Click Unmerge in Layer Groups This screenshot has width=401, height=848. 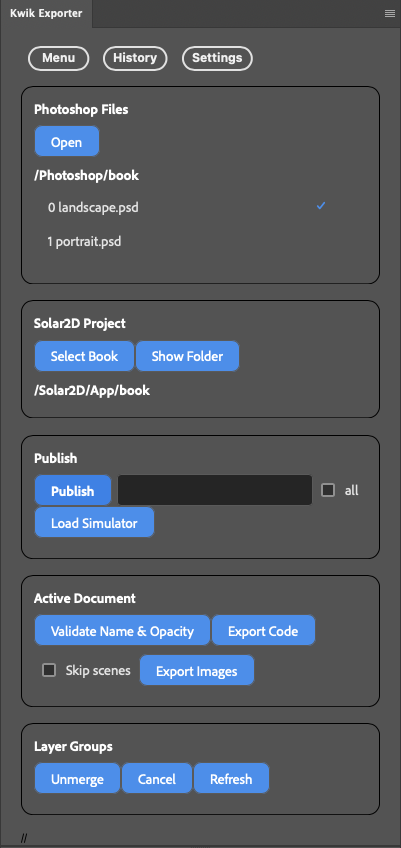pos(77,779)
